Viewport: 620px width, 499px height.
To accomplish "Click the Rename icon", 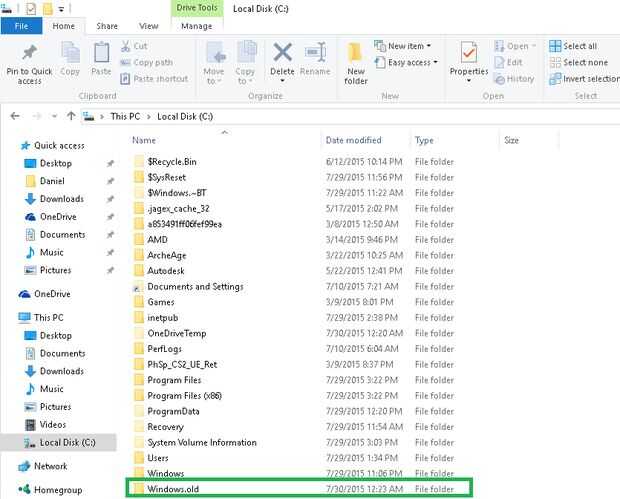I will click(315, 52).
